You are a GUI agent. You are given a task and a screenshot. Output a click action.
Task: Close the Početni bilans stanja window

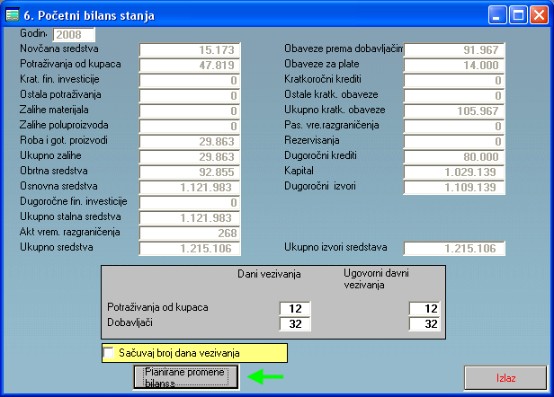pyautogui.click(x=539, y=15)
